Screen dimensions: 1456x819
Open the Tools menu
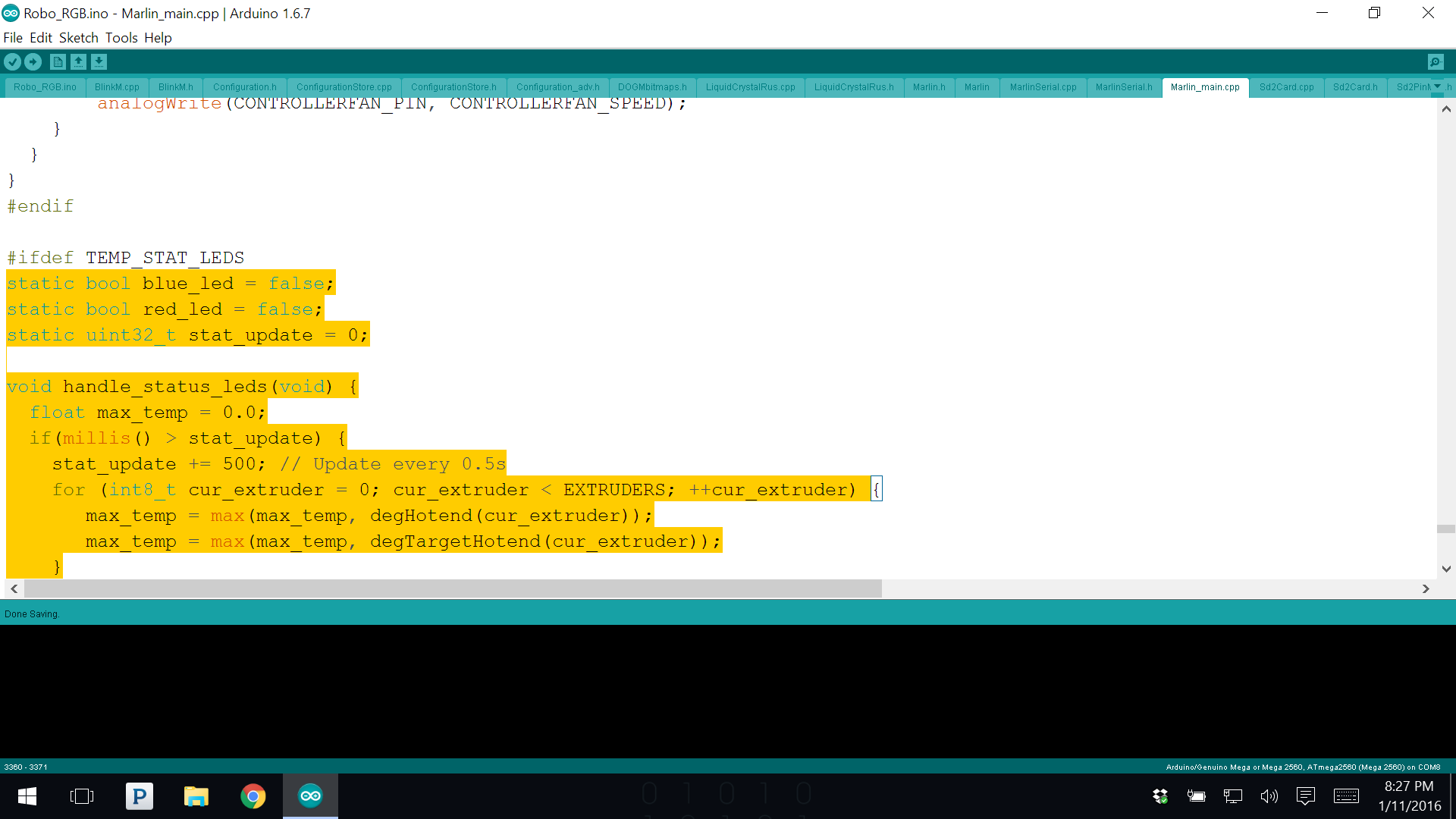pyautogui.click(x=121, y=38)
